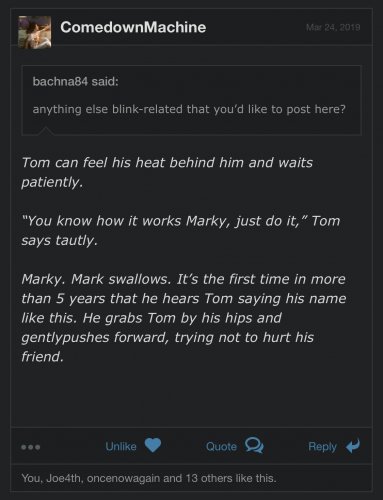
Task: Open the quote box pointer triangle
Action: click(45, 131)
